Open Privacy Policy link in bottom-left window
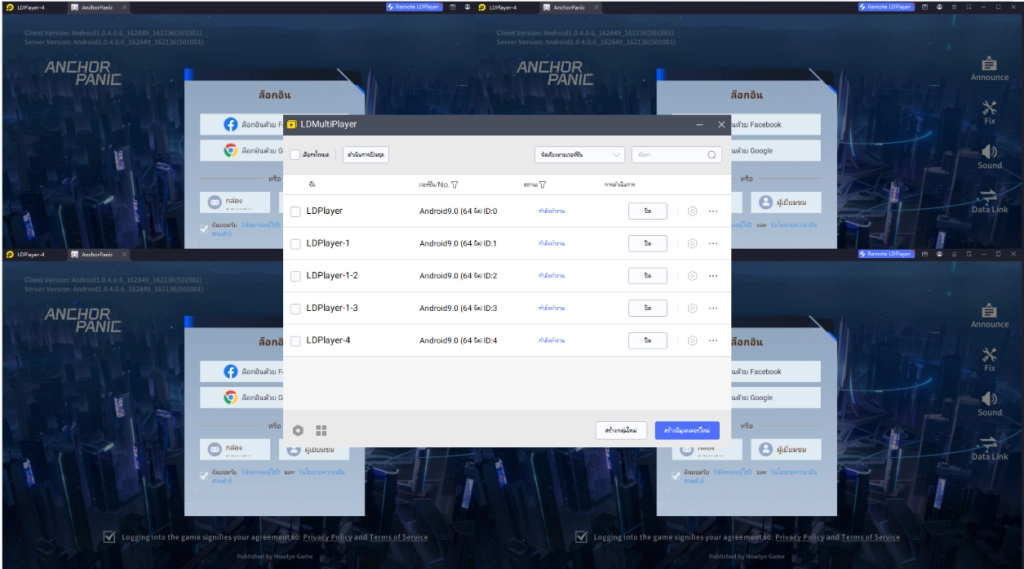1024x569 pixels. 327,537
